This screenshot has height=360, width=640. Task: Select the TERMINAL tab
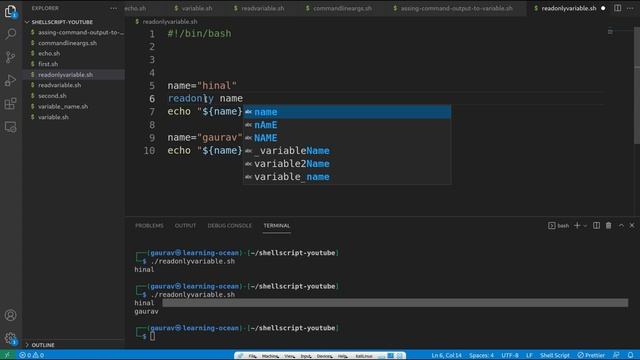click(277, 226)
